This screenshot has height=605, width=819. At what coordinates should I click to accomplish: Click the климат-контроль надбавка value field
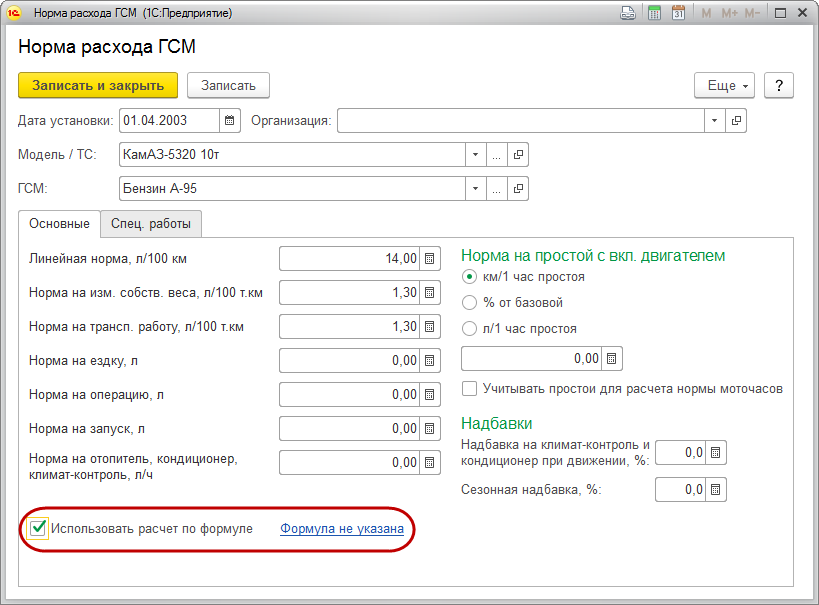681,452
